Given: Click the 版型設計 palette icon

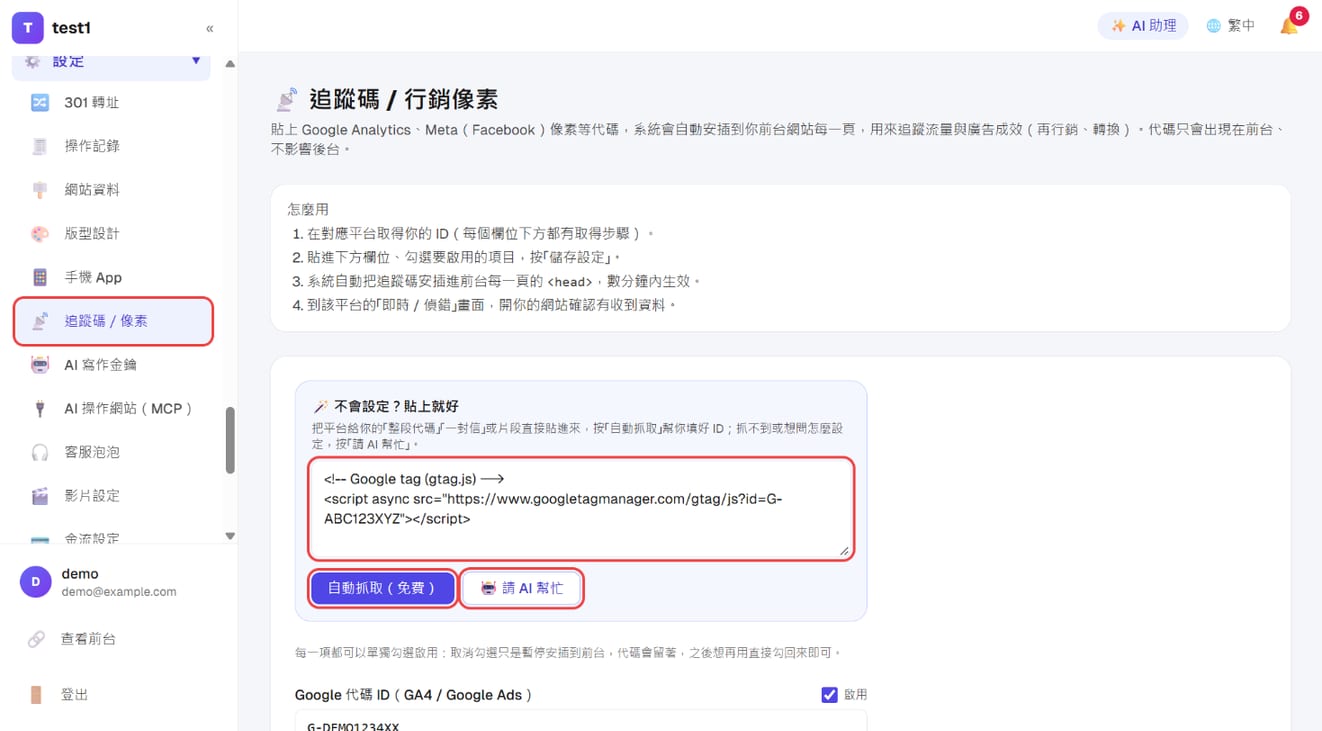Looking at the screenshot, I should click(40, 233).
